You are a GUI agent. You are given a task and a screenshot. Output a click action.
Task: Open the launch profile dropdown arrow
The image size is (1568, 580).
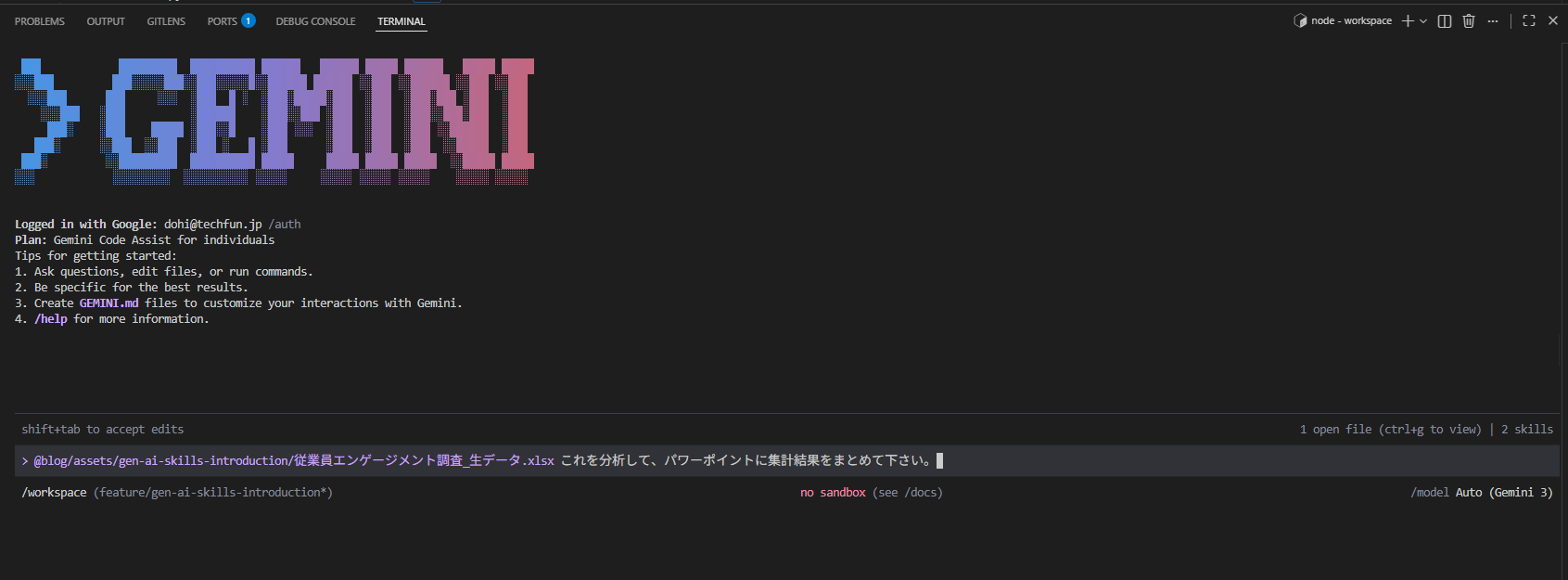(1423, 20)
